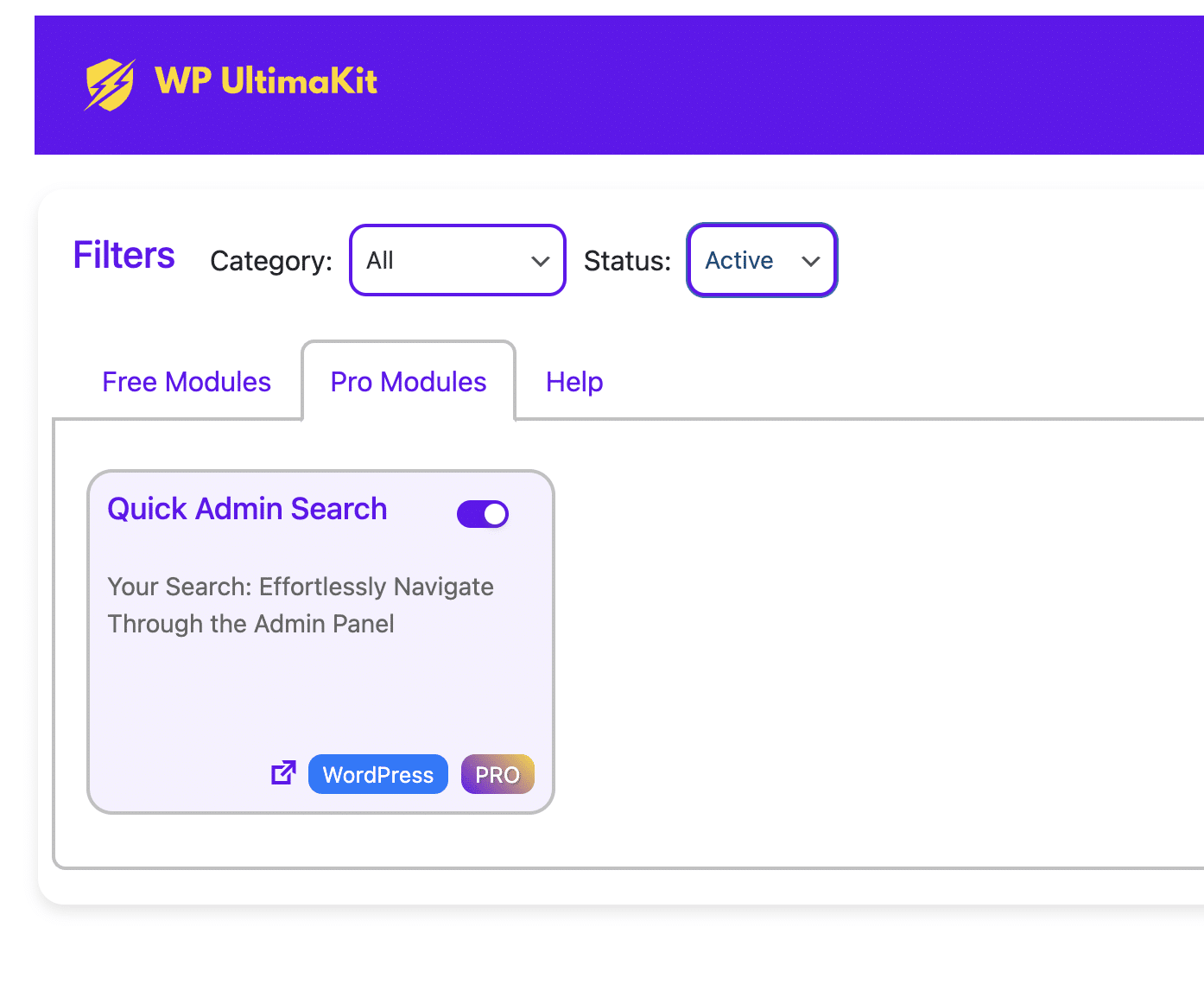Open the Category filter dropdown
The image size is (1204, 997).
tap(457, 260)
